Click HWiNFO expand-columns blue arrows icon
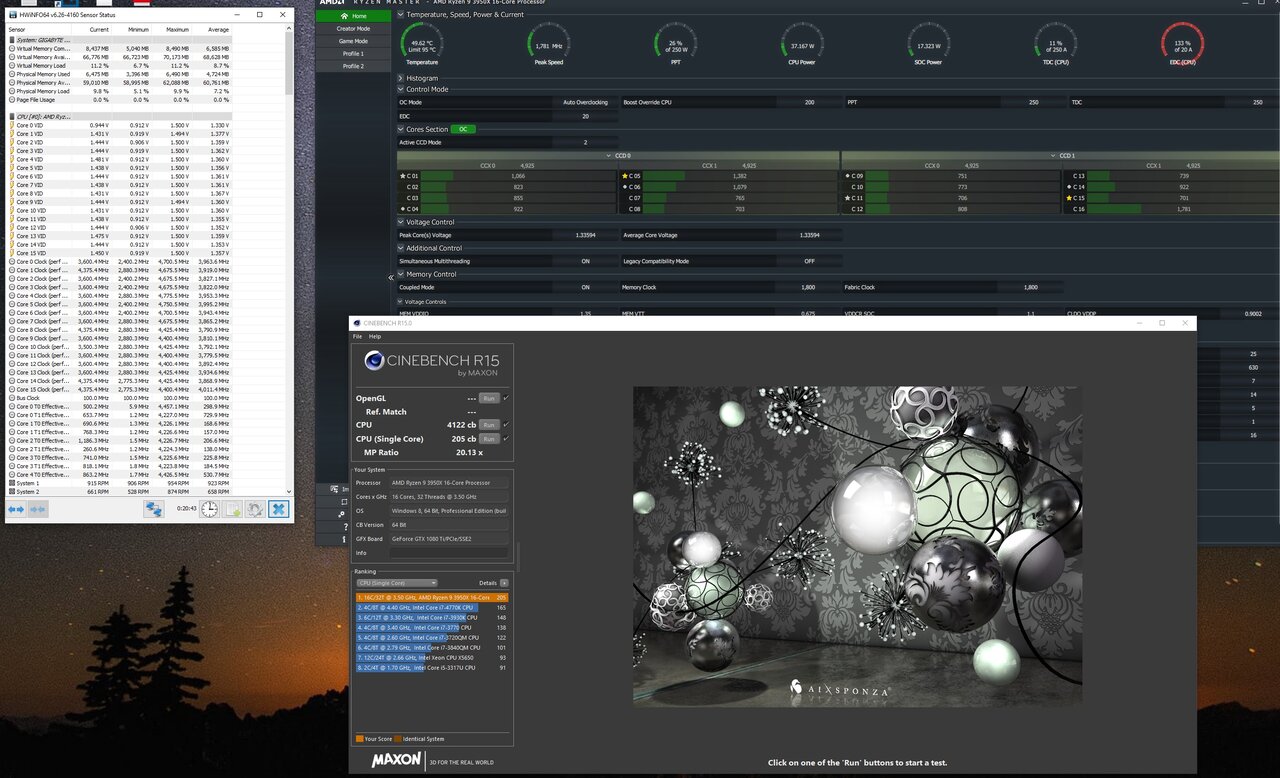The image size is (1280, 778). [x=16, y=509]
